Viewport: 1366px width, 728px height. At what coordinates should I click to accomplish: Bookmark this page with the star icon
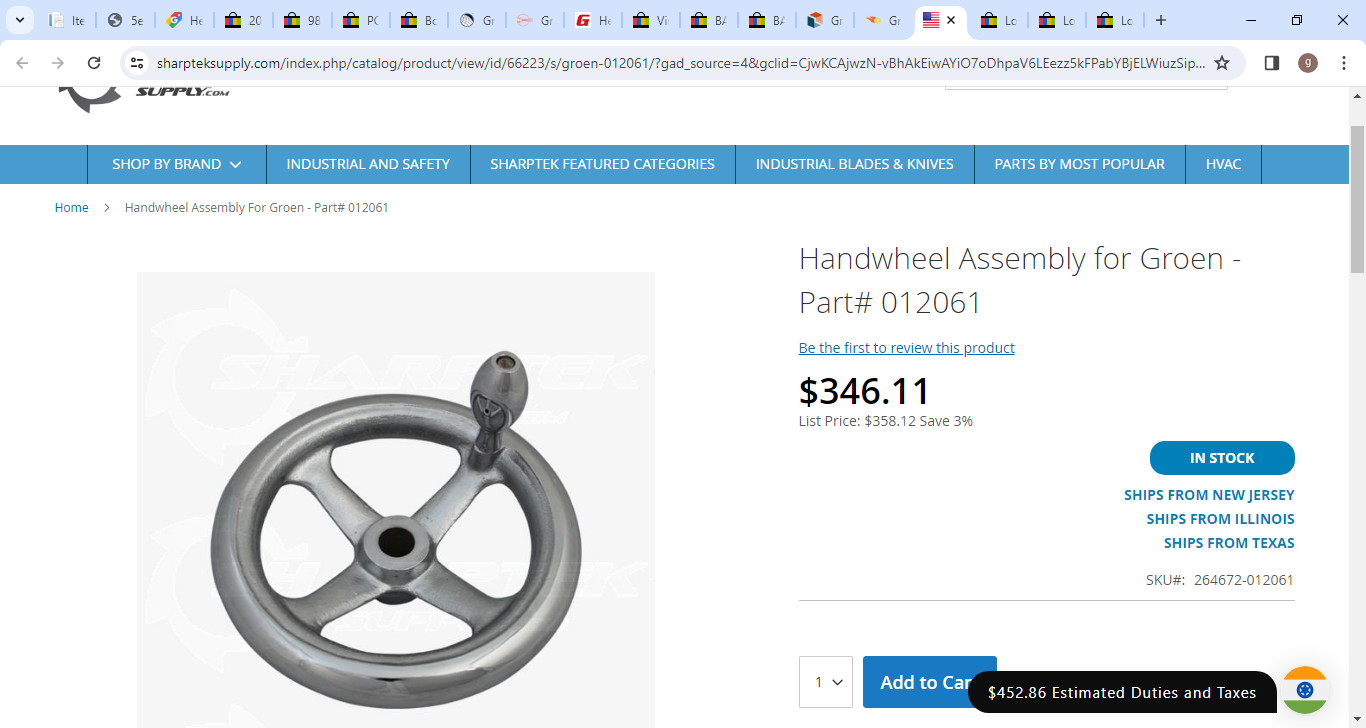1222,63
